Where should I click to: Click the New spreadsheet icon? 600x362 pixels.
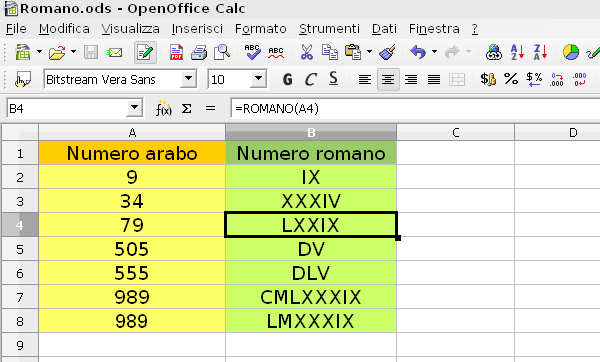tap(23, 52)
